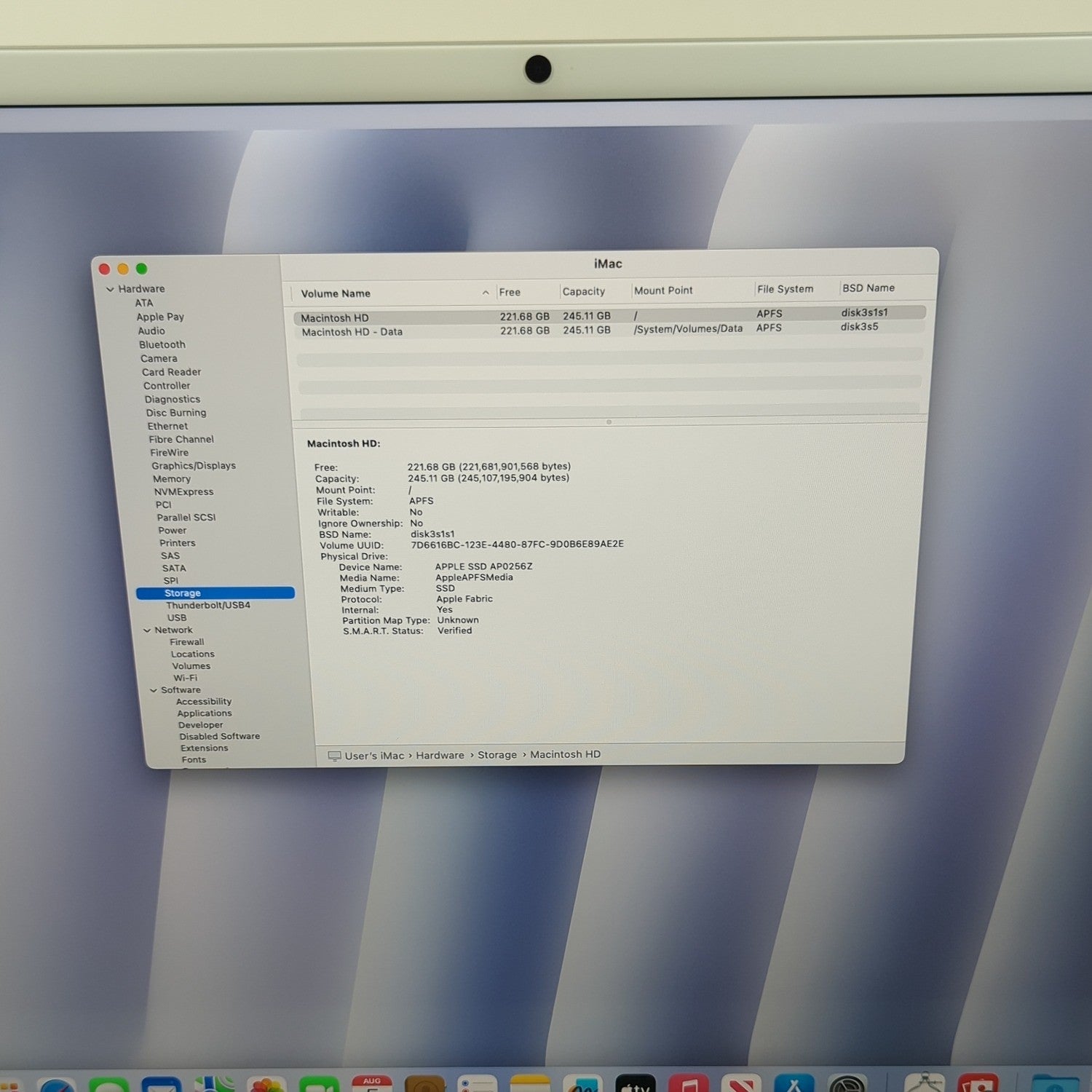Select the highlighted Storage item in the sidebar
The width and height of the screenshot is (1092, 1092).
click(x=215, y=593)
